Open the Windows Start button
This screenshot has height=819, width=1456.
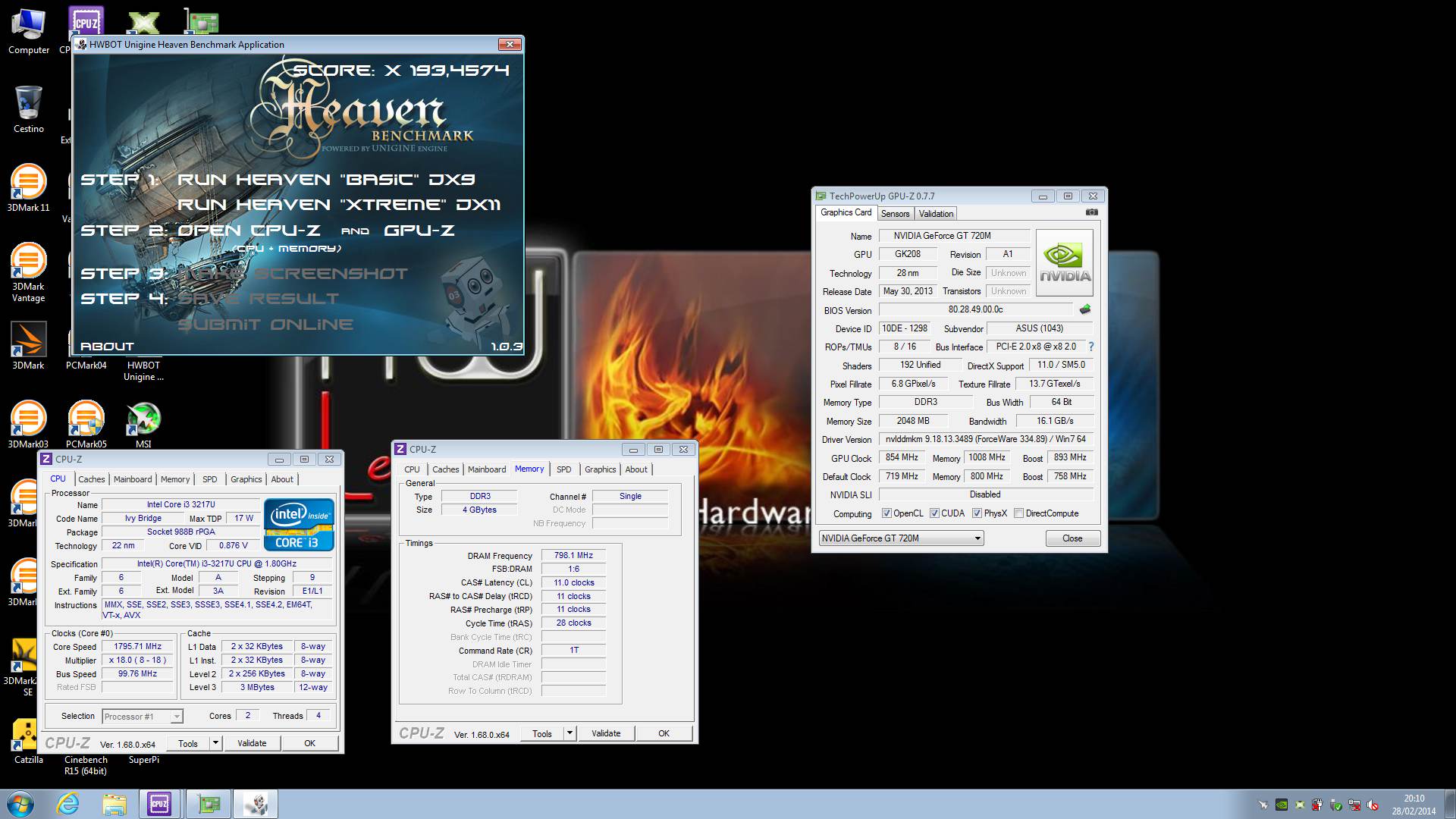pyautogui.click(x=20, y=804)
